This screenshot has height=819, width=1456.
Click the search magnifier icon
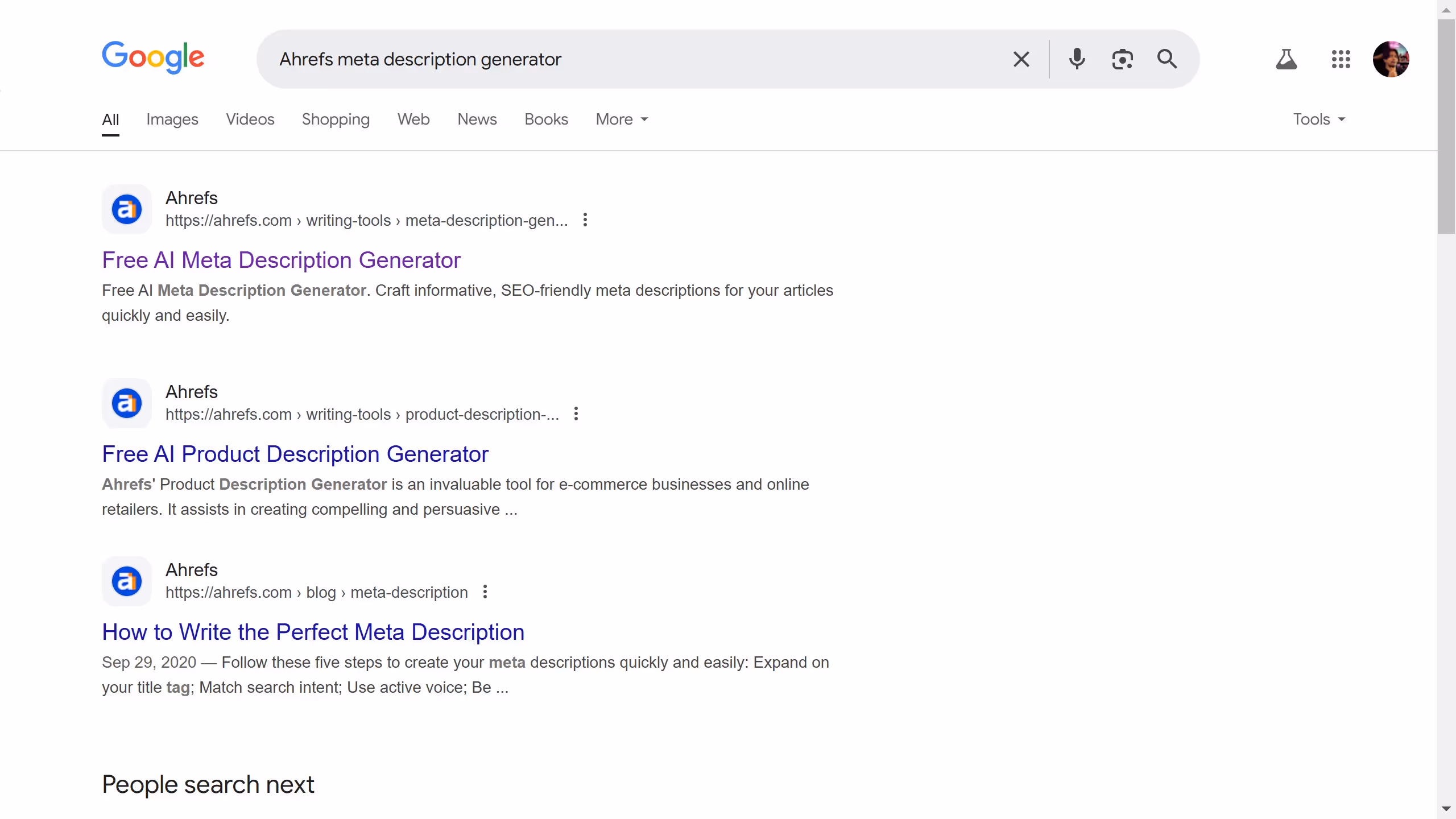click(x=1167, y=59)
